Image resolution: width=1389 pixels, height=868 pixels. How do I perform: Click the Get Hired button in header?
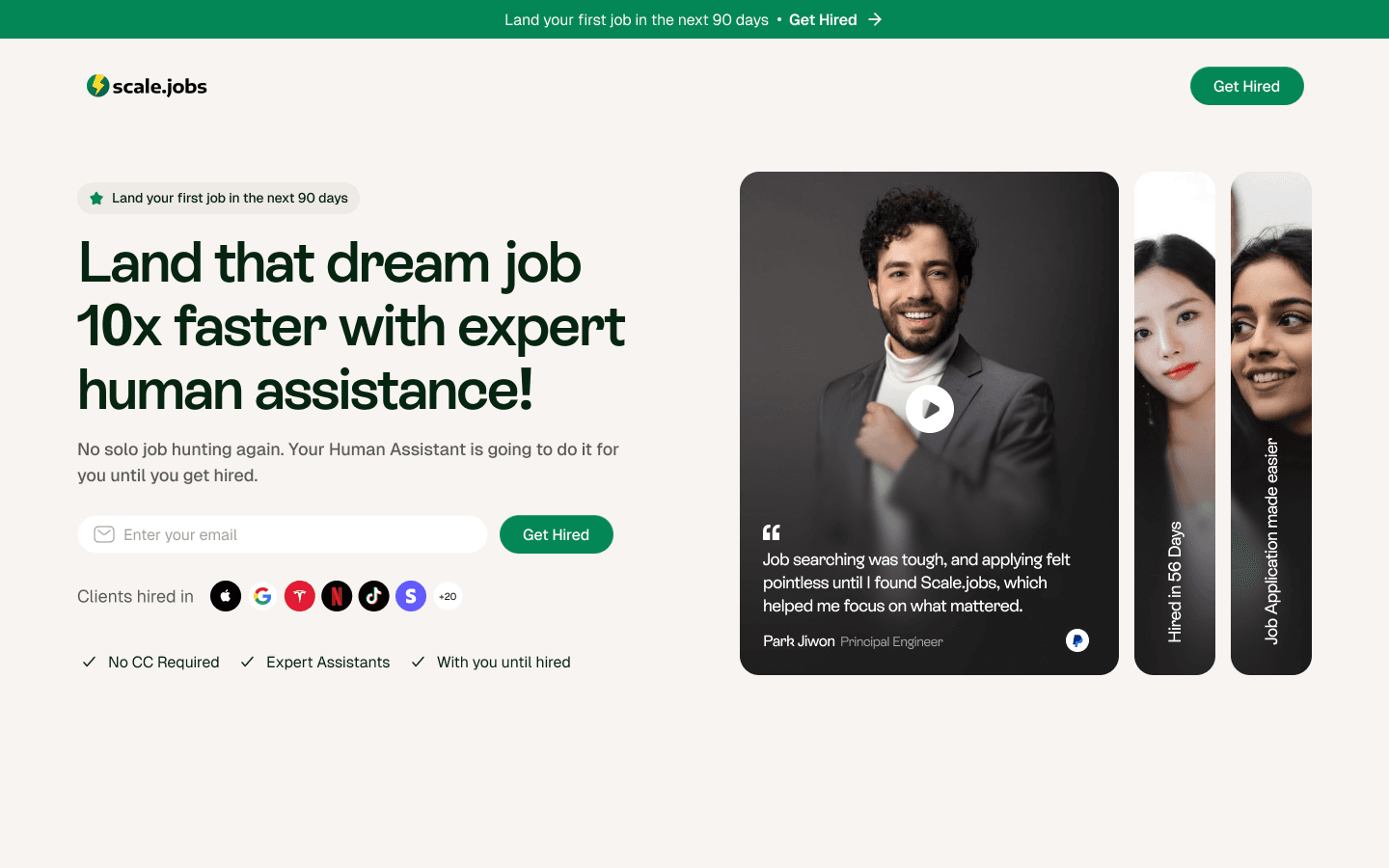1247,86
